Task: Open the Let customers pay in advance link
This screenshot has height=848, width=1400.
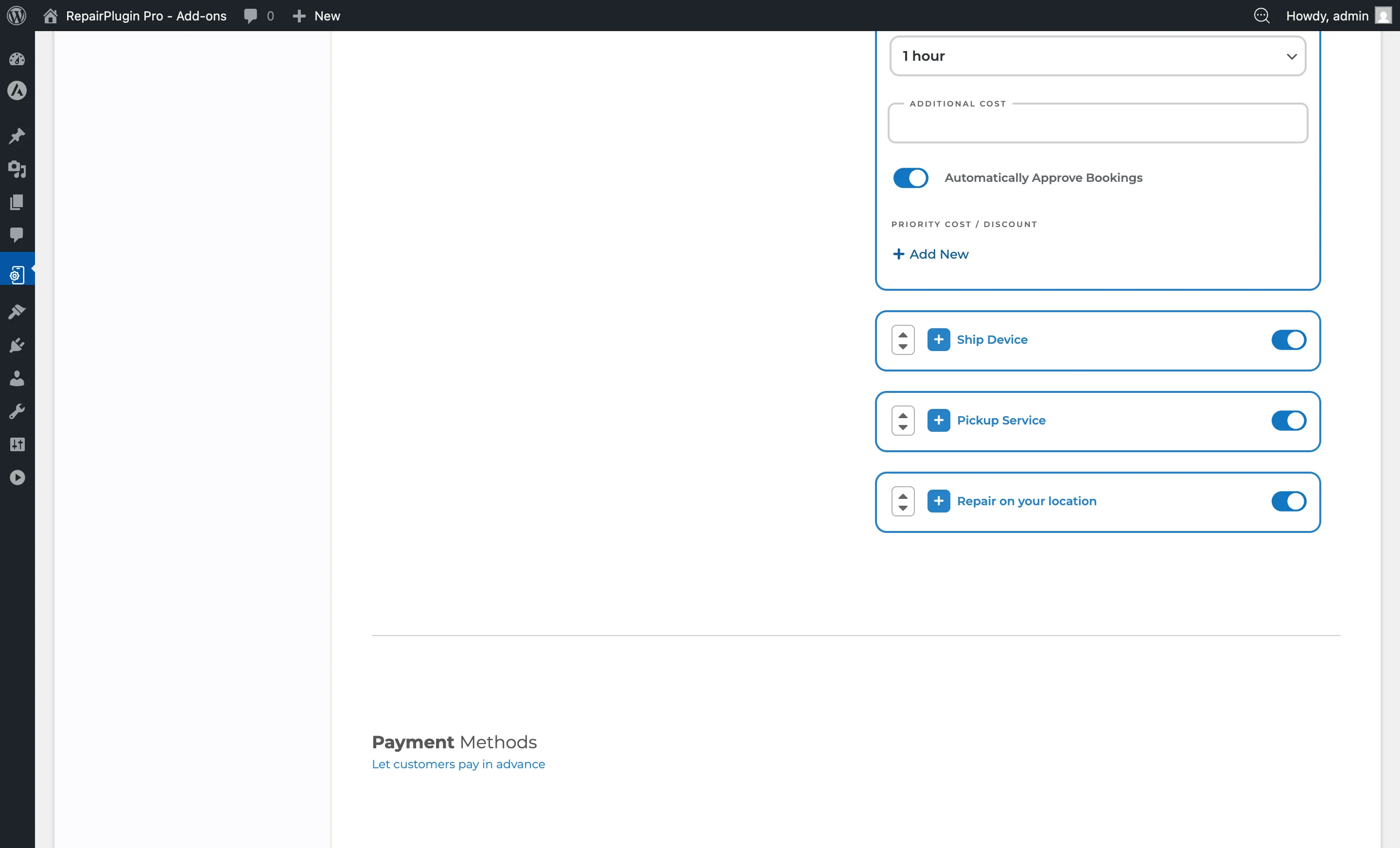Action: 458,764
